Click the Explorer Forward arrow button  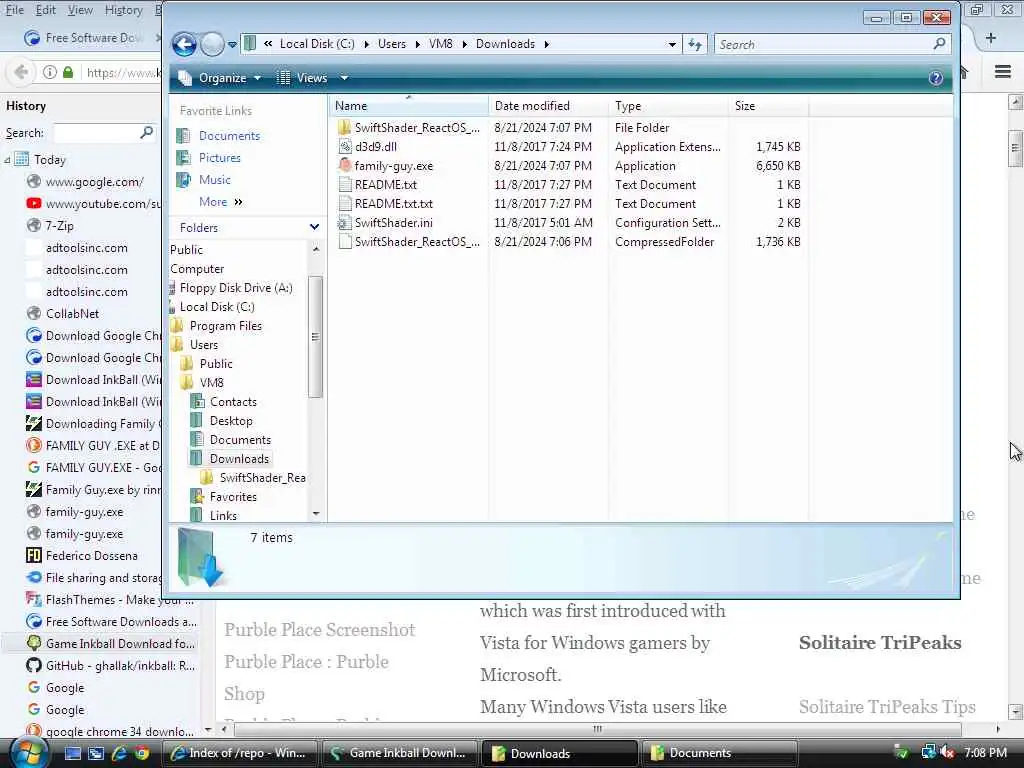tap(212, 44)
